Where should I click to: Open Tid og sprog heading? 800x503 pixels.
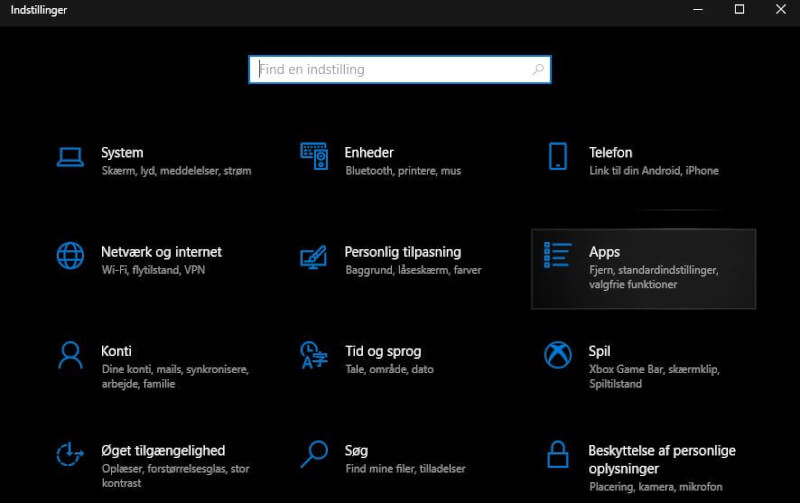(383, 351)
